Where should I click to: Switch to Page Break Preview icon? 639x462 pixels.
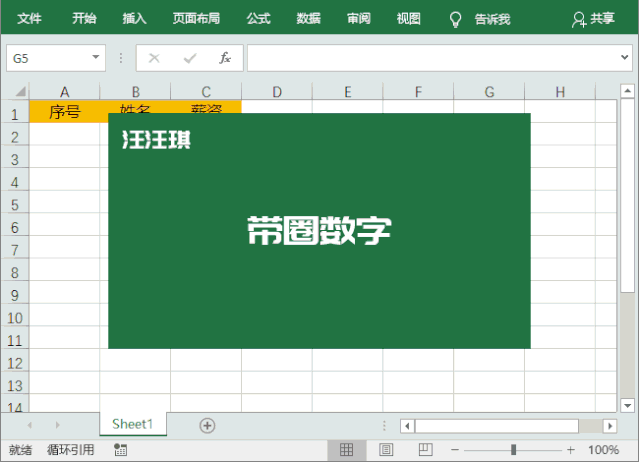pyautogui.click(x=425, y=450)
